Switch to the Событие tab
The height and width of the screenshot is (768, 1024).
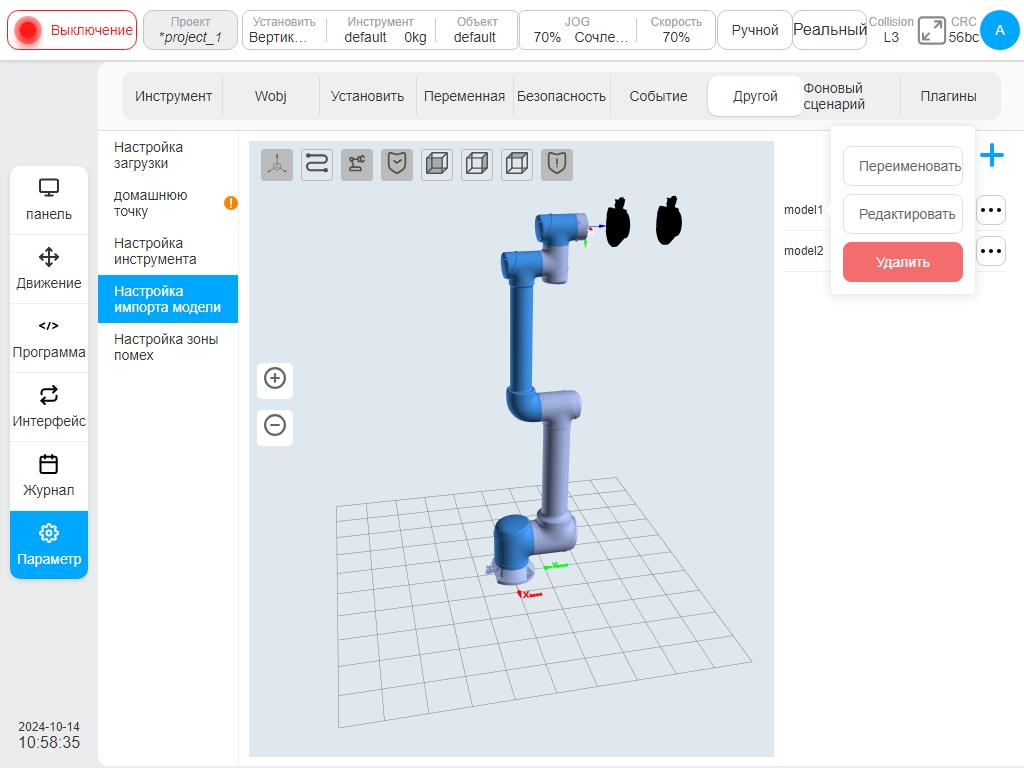point(658,96)
